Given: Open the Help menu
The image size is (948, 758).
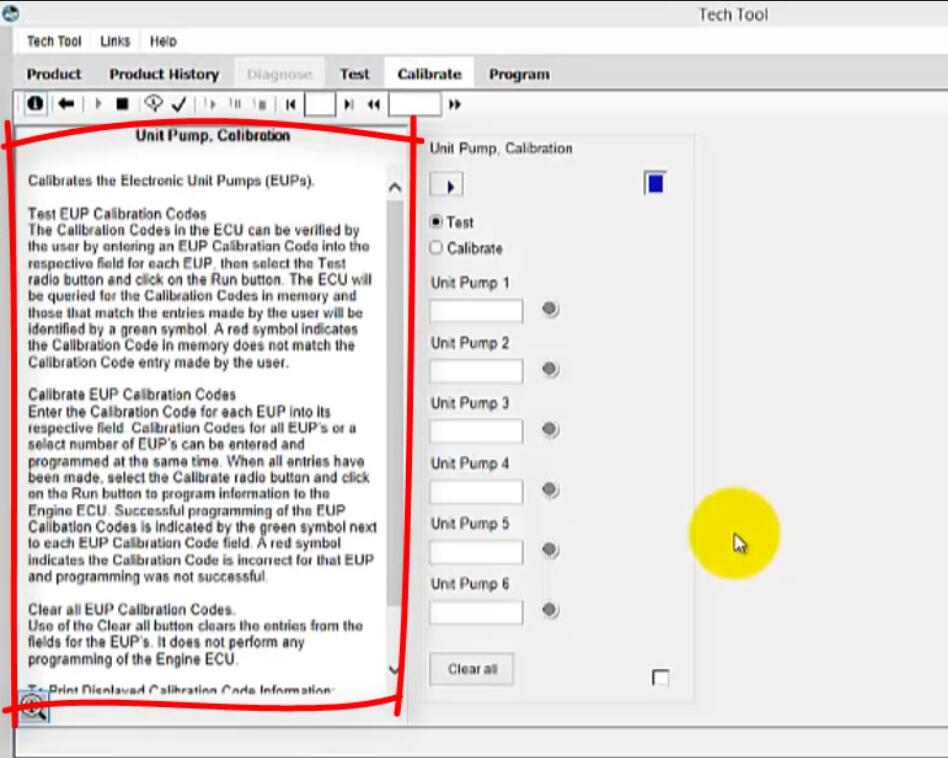Looking at the screenshot, I should [x=163, y=41].
